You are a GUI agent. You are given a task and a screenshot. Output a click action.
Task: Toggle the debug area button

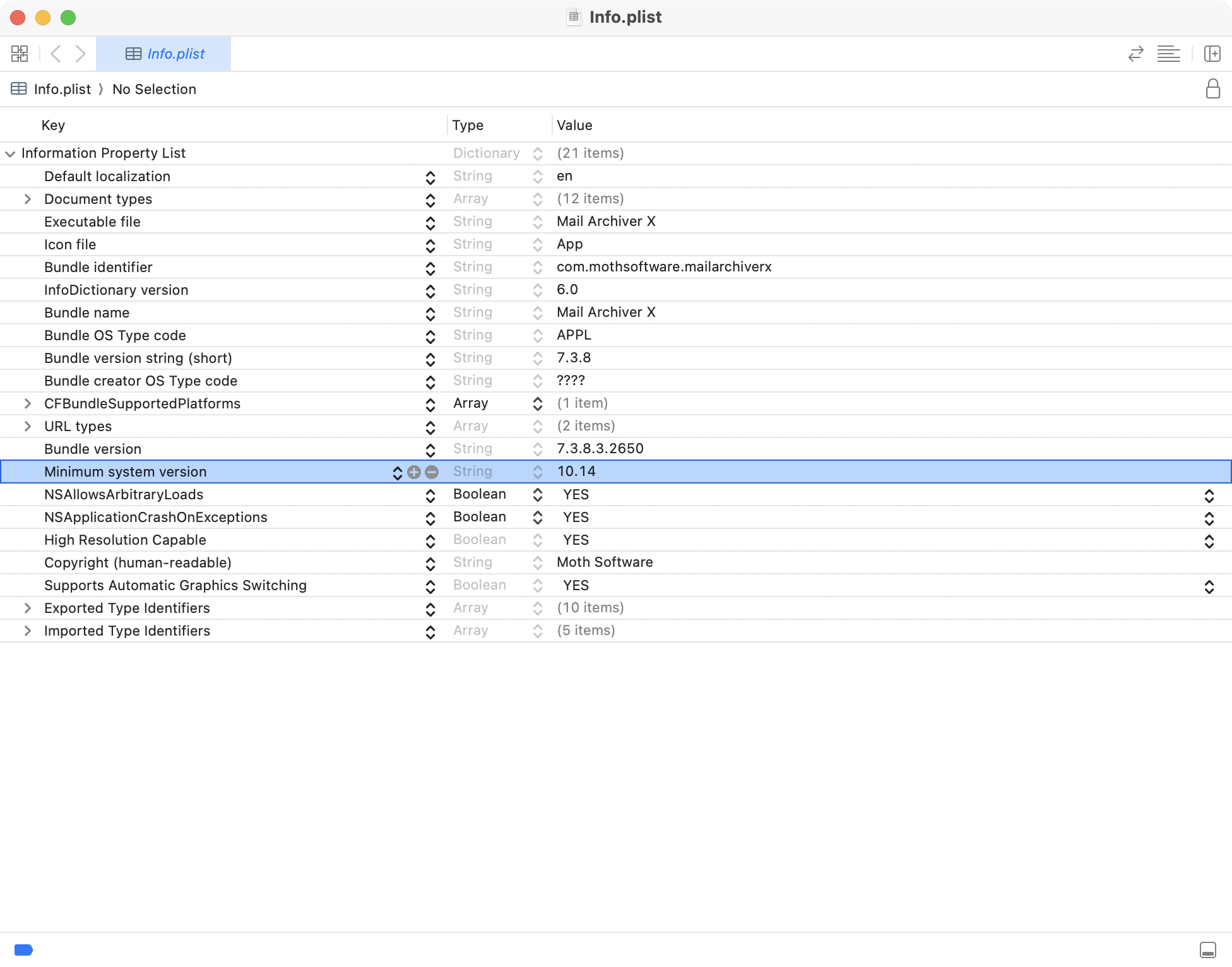[1208, 950]
